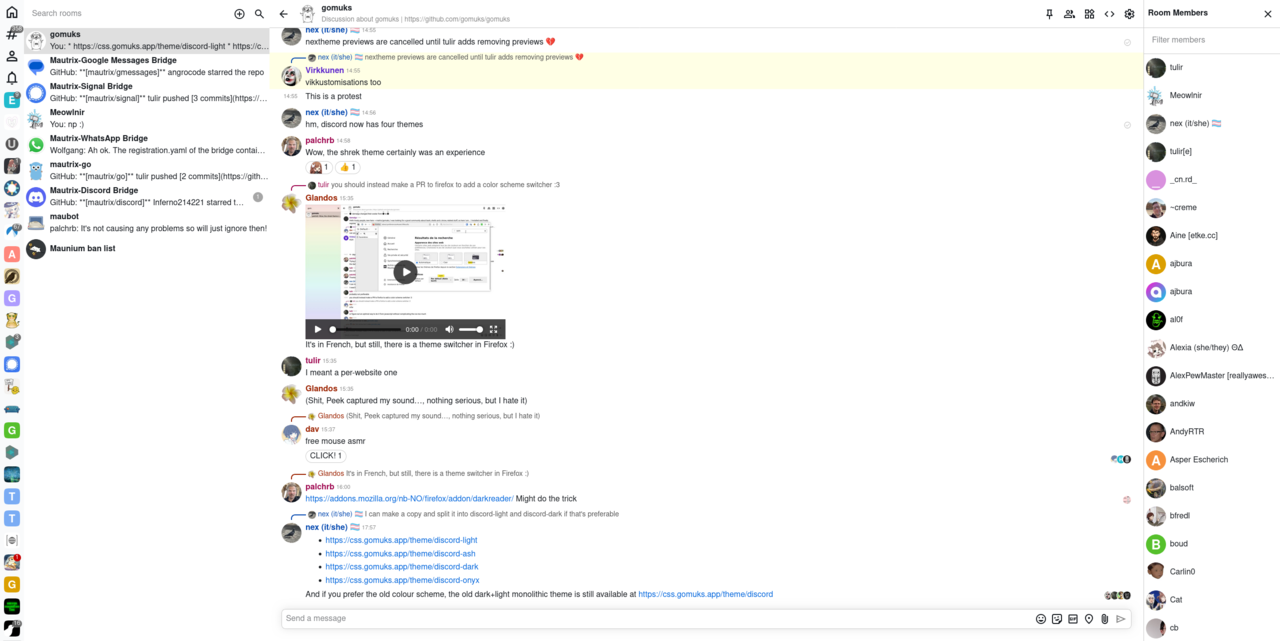Open the darkreader addon link
This screenshot has width=1280, height=641.
[x=409, y=498]
